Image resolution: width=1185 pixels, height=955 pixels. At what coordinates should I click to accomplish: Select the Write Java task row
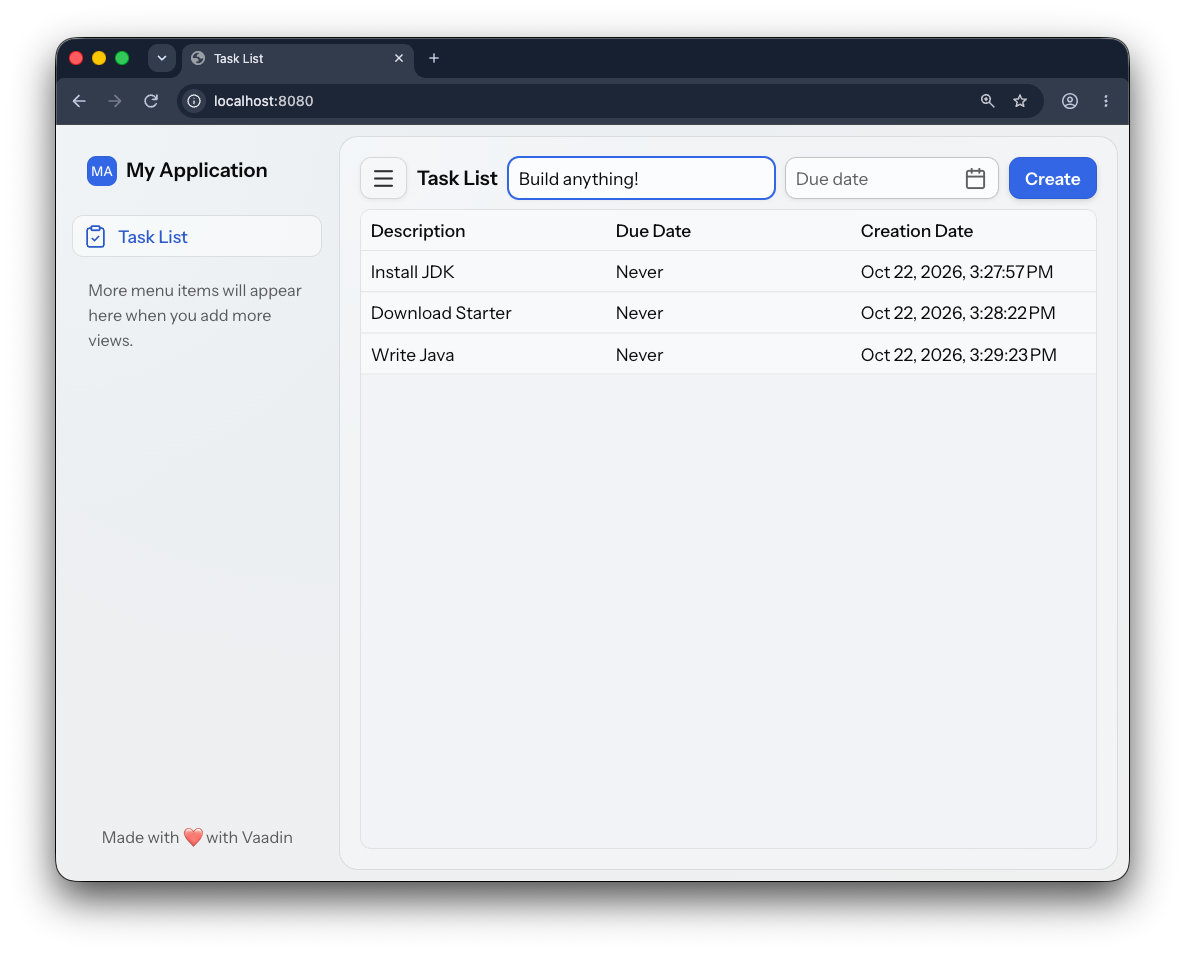coord(729,354)
